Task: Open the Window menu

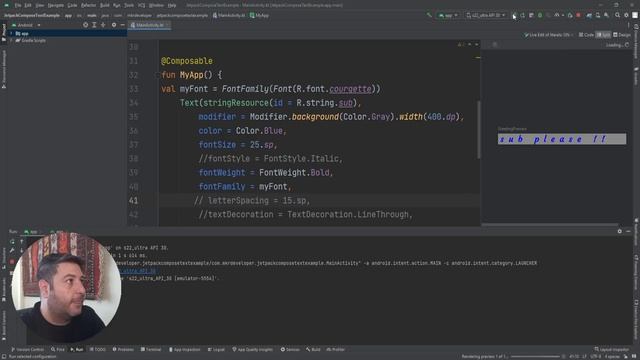Action: (x=156, y=5)
